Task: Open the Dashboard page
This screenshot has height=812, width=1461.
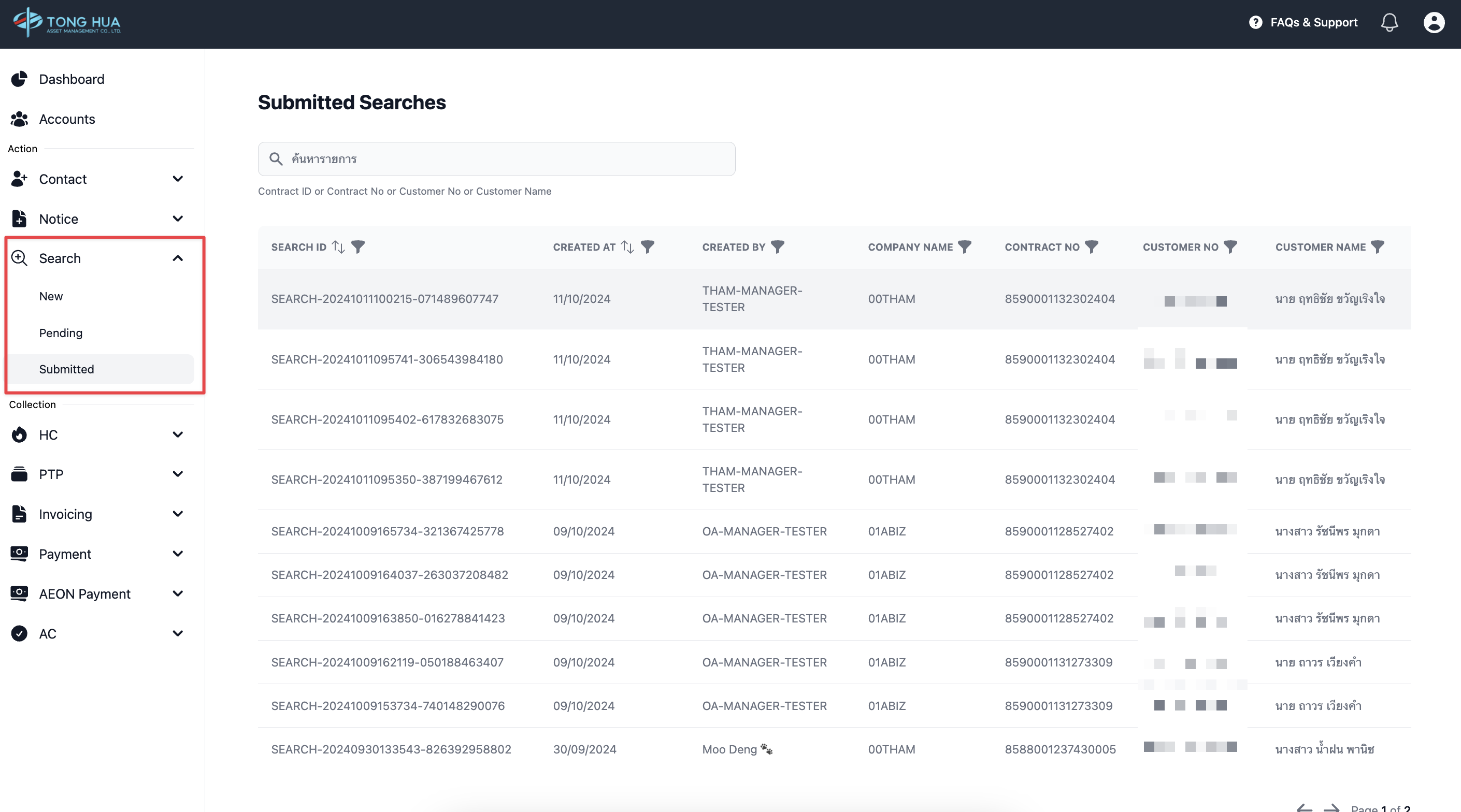Action: pyautogui.click(x=71, y=79)
